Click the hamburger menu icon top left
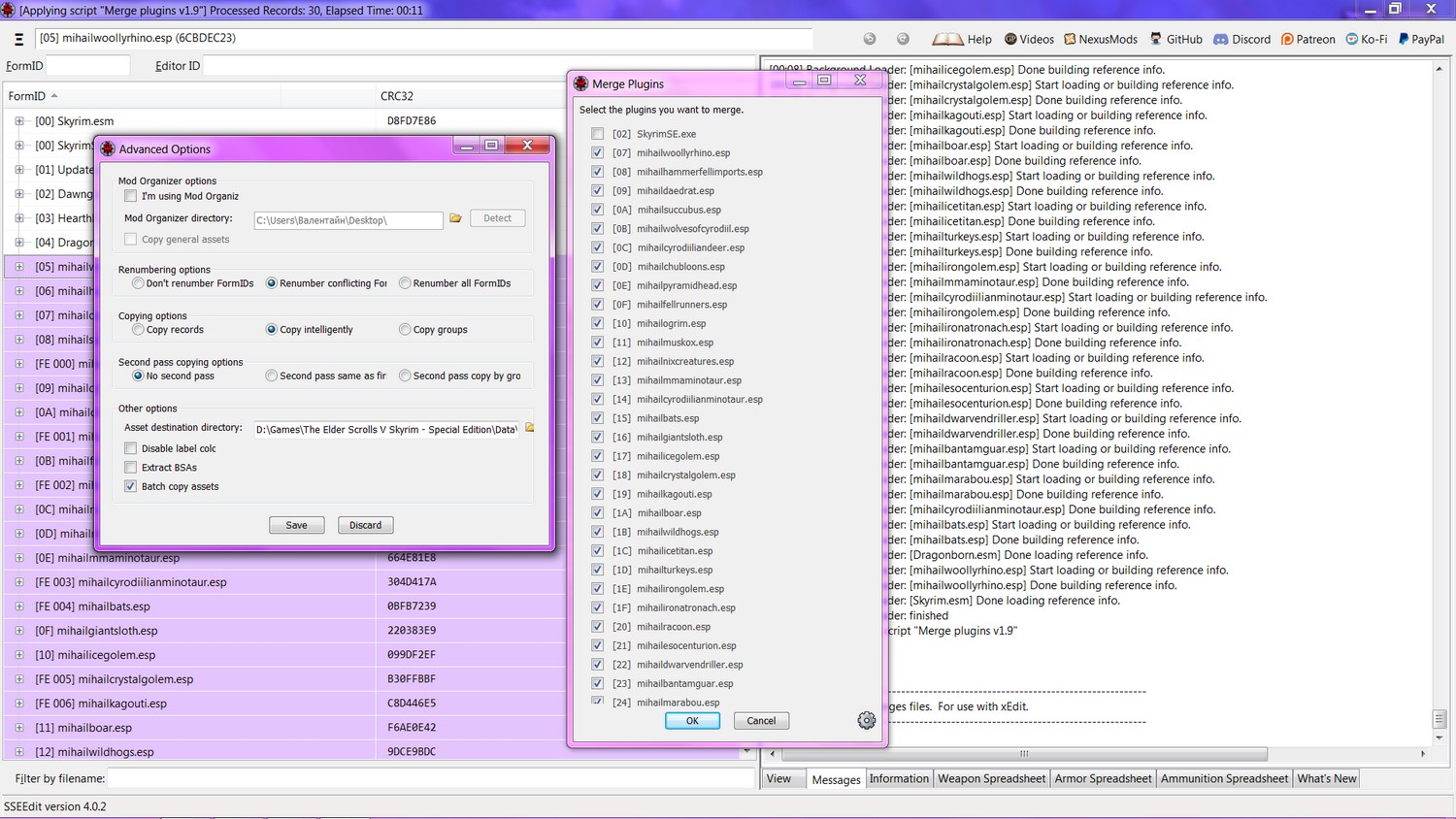1456x819 pixels. coord(18,39)
